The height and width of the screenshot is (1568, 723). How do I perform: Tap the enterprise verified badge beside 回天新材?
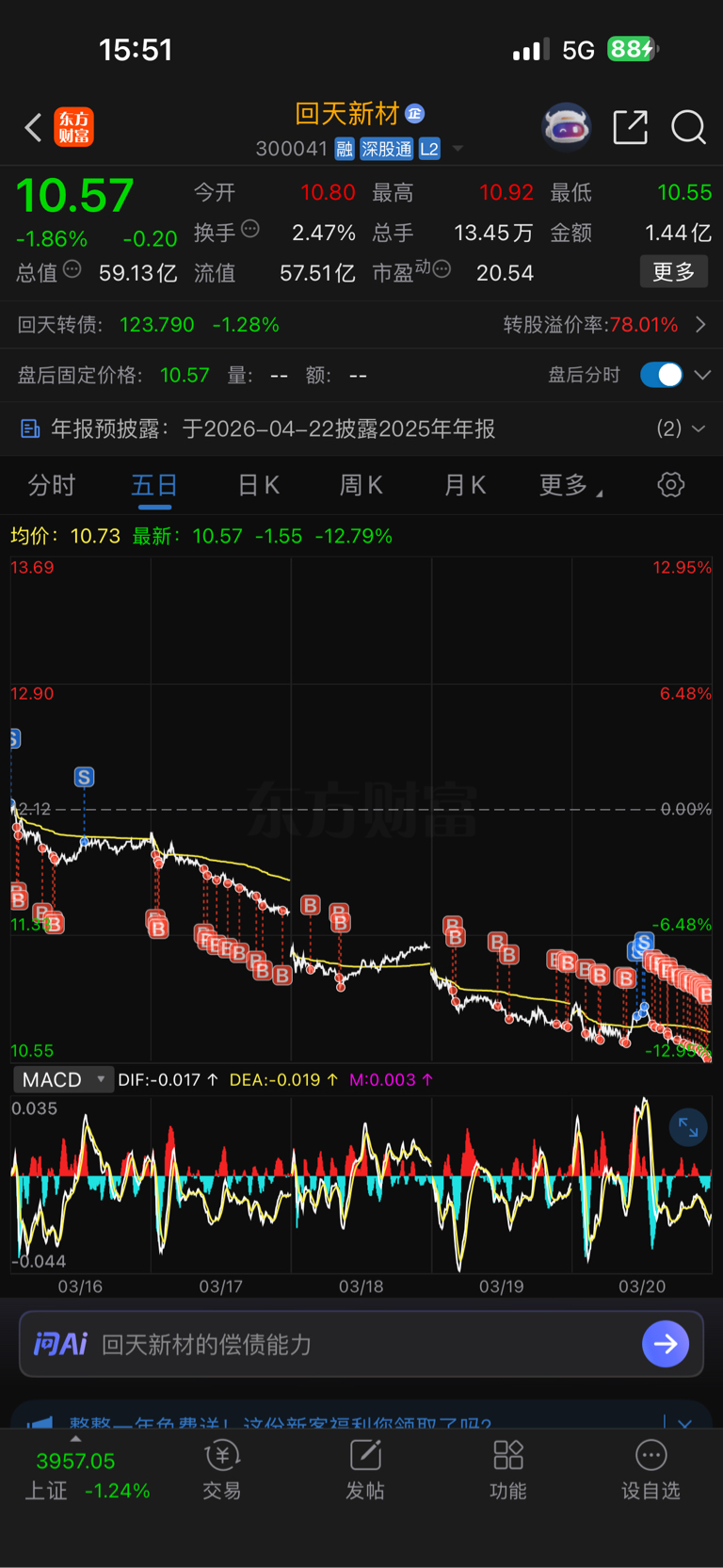[x=415, y=114]
